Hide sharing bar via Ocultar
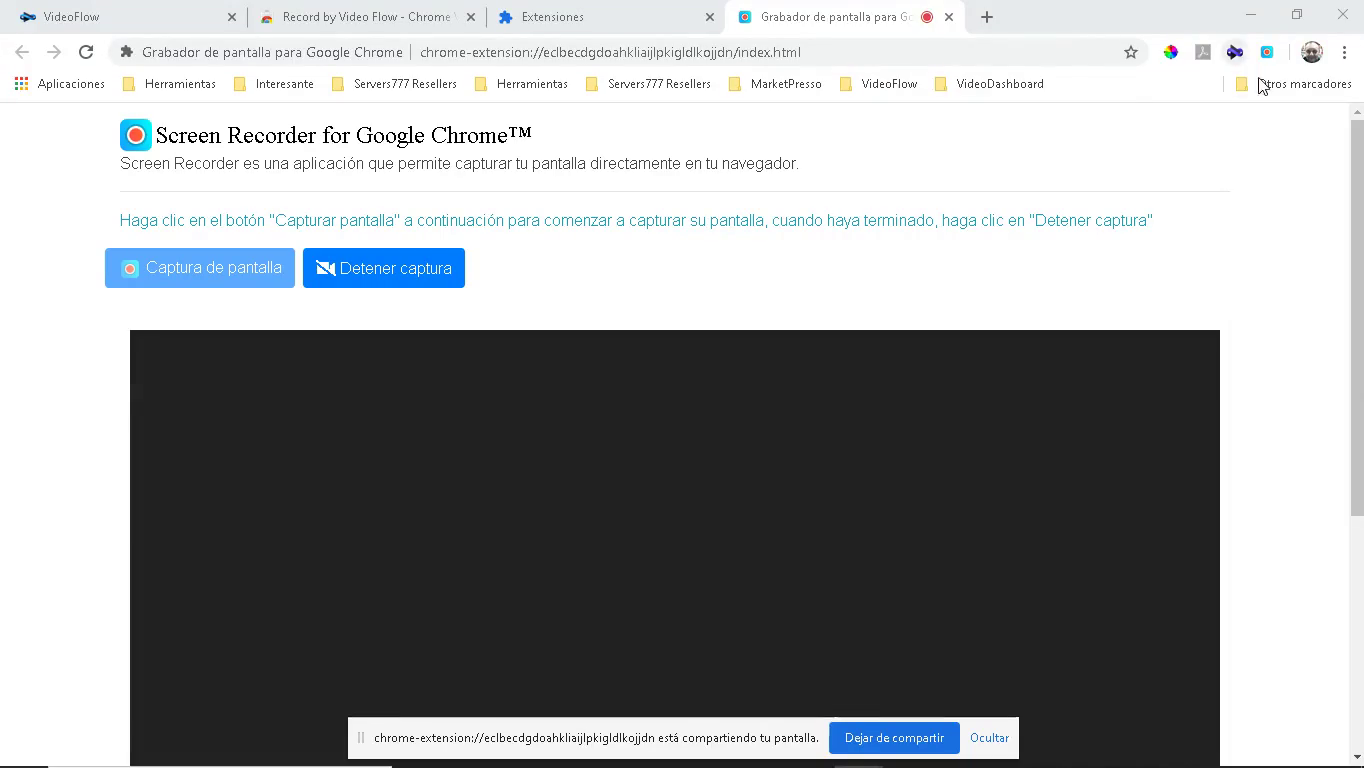 989,738
